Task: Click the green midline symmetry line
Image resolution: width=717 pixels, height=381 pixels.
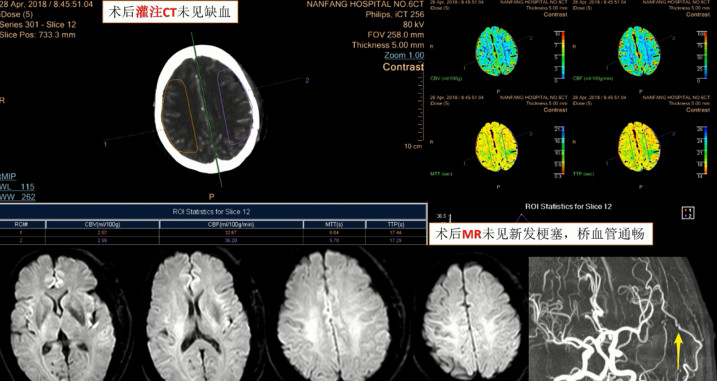Action: (207, 110)
